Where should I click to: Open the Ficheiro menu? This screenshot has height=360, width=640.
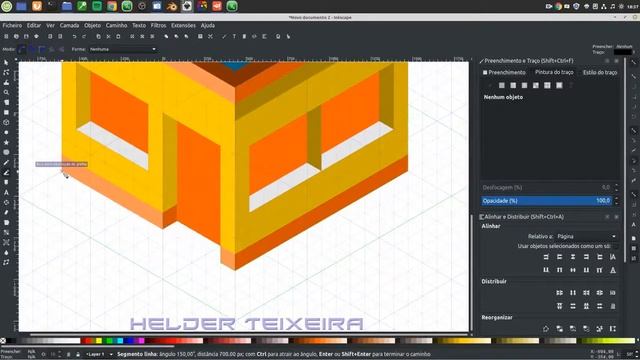pos(12,25)
